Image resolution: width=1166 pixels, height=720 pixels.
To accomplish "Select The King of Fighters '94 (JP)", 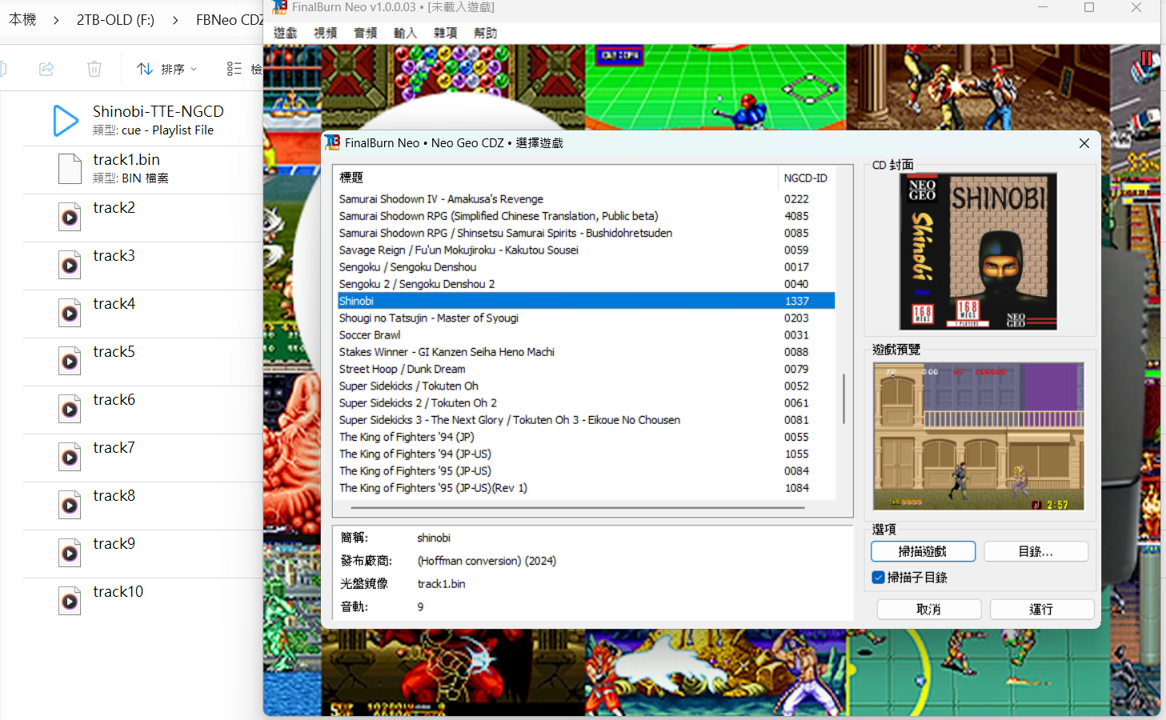I will click(586, 437).
